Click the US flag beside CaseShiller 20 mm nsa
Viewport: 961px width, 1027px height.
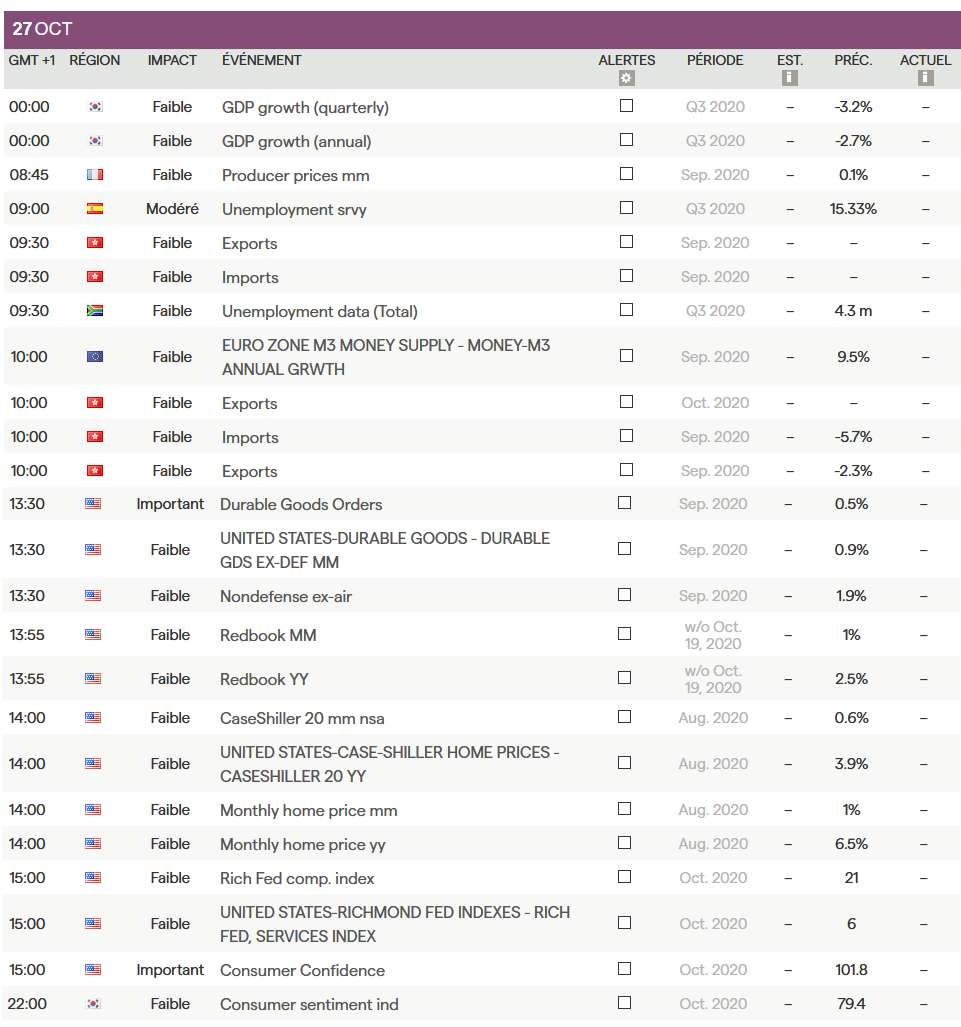click(x=93, y=718)
